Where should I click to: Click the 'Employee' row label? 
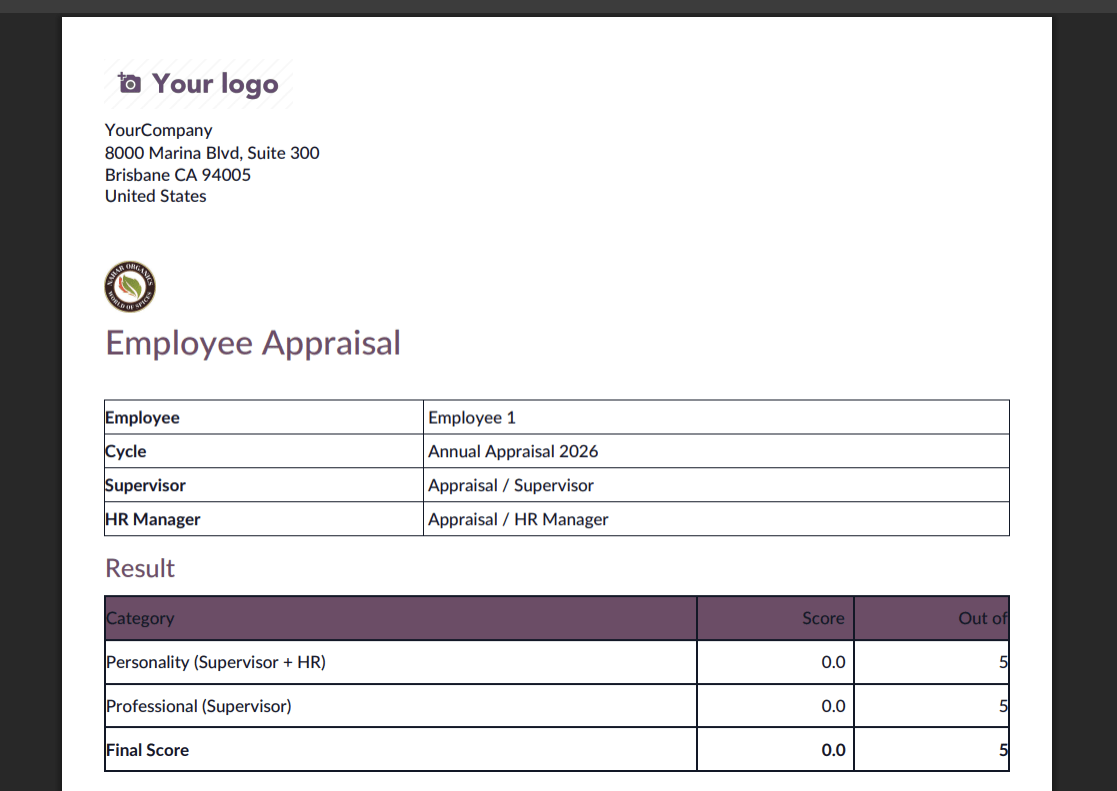142,418
